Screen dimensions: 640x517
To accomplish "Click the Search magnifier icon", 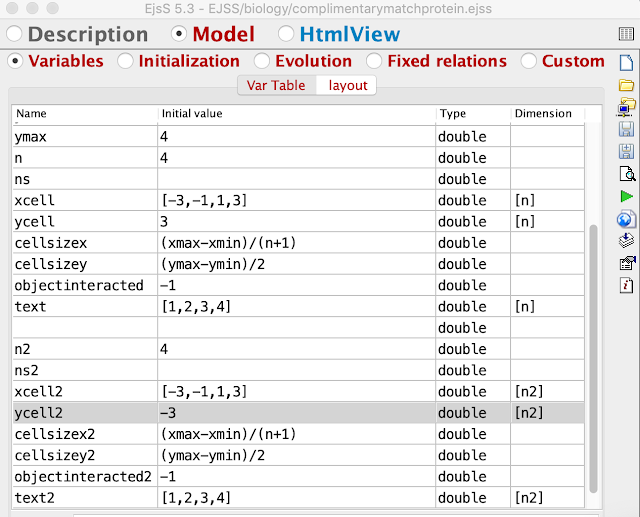I will tap(627, 174).
